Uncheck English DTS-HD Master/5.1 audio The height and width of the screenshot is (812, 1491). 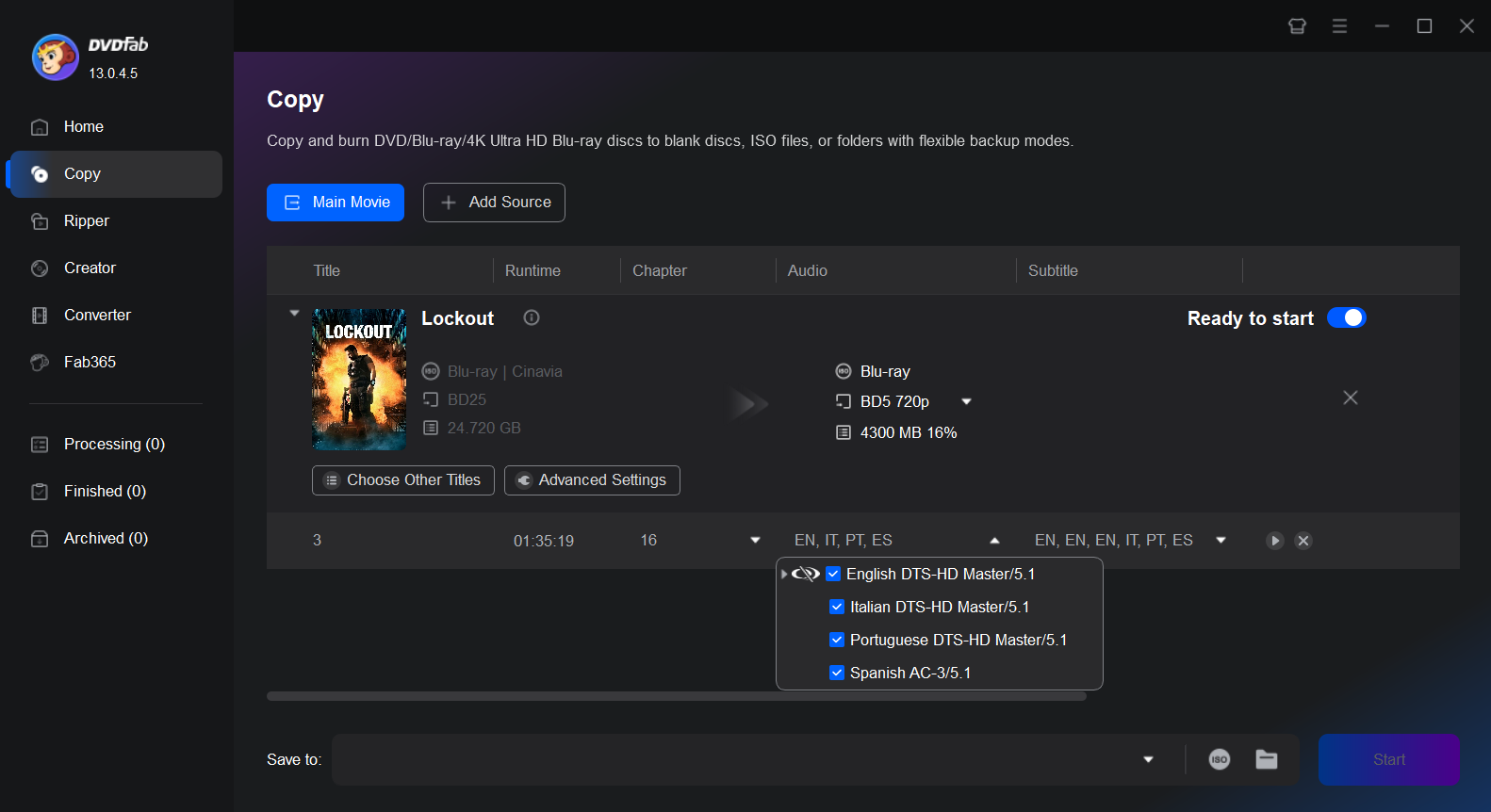click(x=833, y=574)
